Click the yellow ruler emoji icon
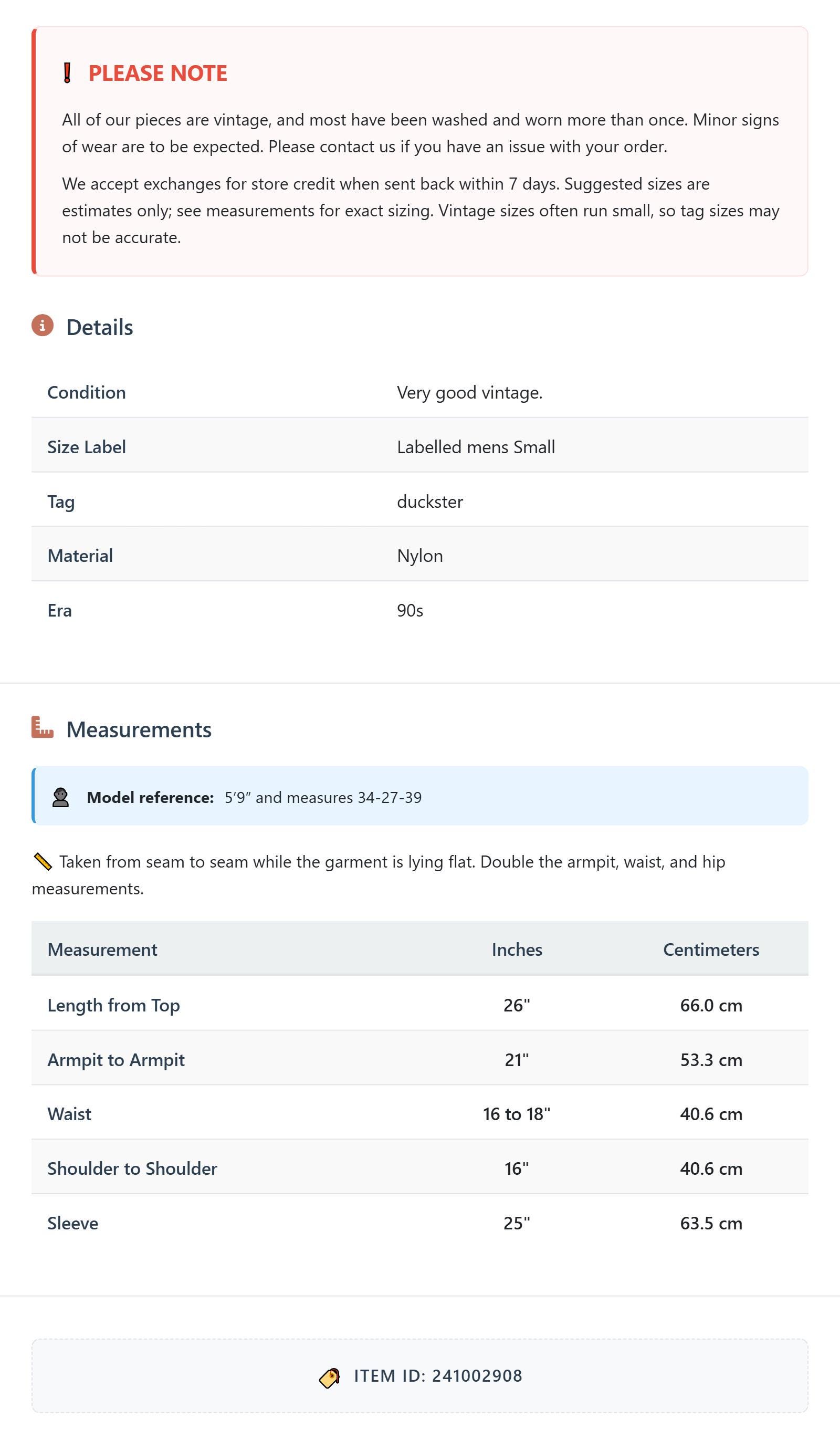Screen dimensions: 840x1440 [x=43, y=862]
